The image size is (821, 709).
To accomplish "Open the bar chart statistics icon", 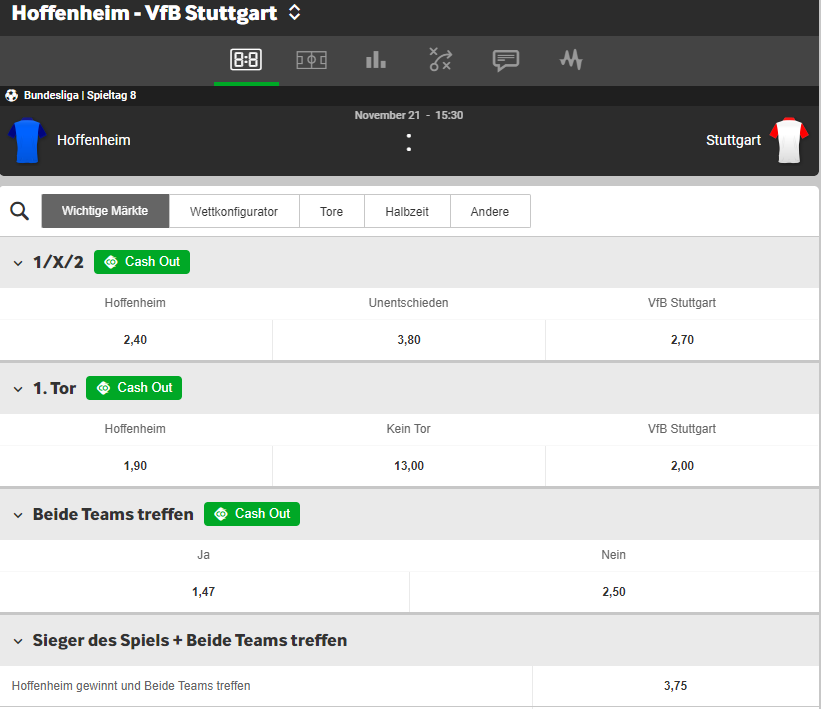I will pos(375,60).
